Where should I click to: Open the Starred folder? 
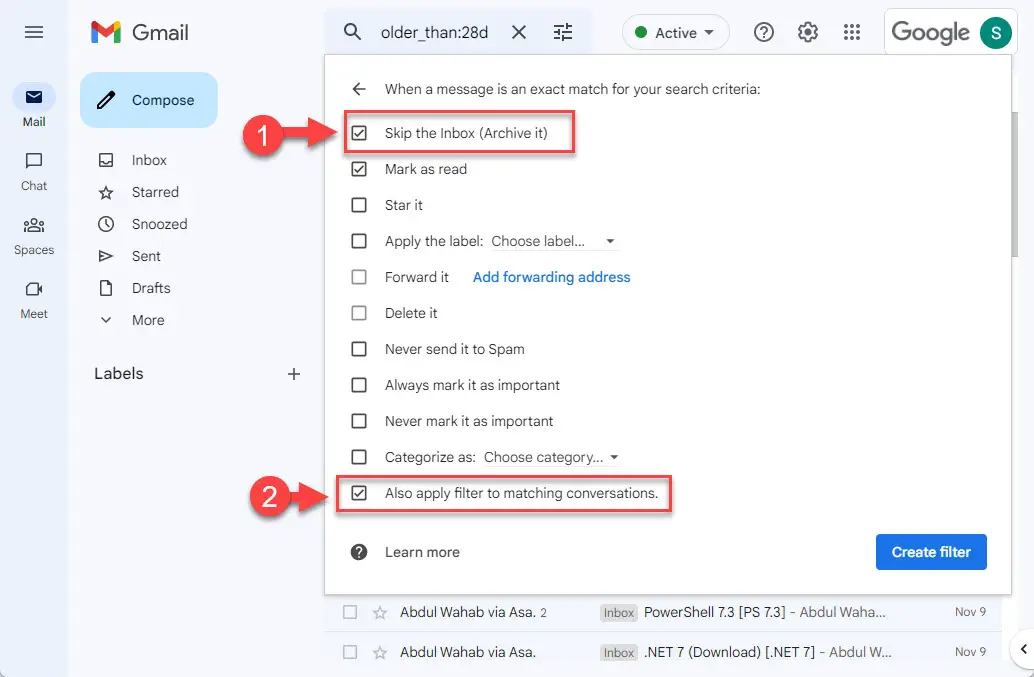click(x=155, y=192)
